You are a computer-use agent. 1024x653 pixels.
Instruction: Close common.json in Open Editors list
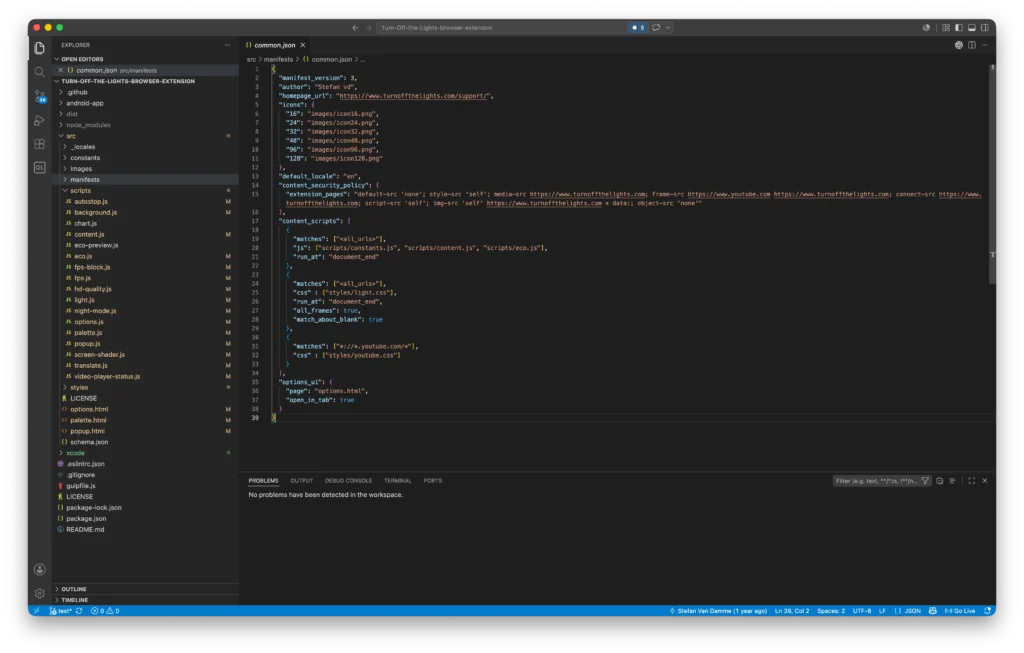pos(61,70)
